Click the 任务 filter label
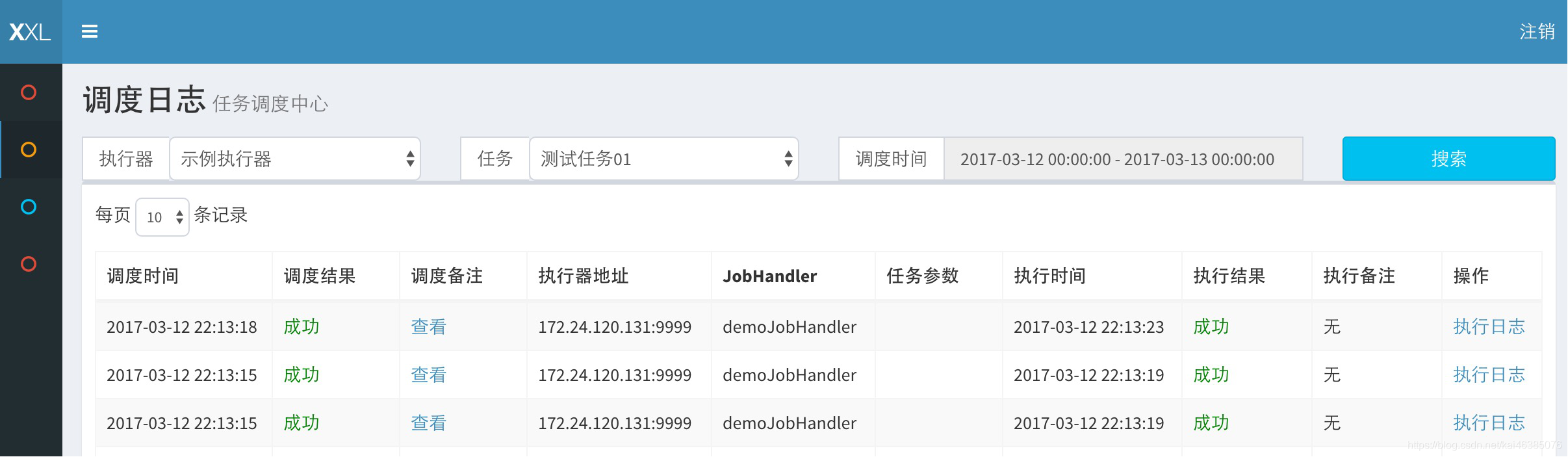The height and width of the screenshot is (457, 1568). point(495,159)
